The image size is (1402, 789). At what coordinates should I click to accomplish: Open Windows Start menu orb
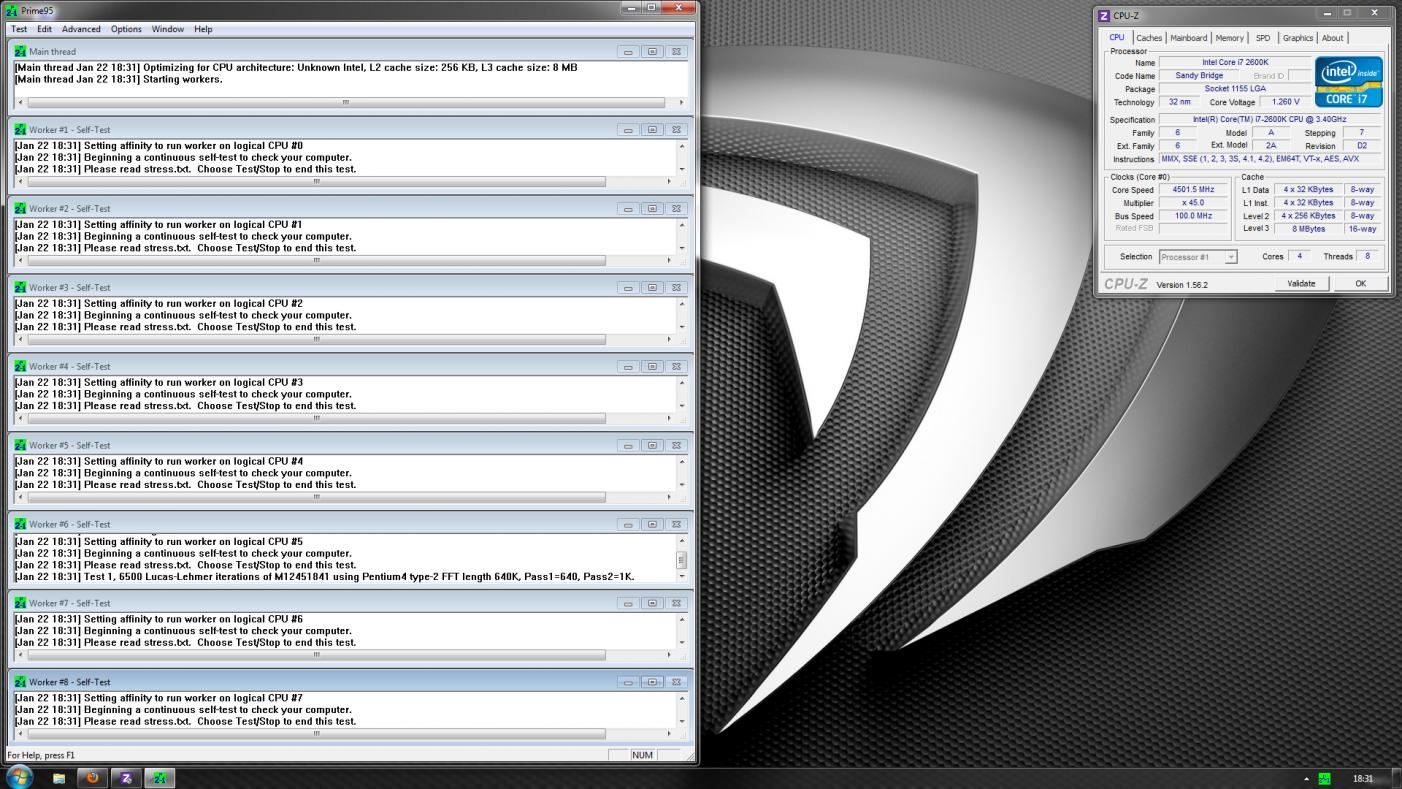pyautogui.click(x=19, y=777)
